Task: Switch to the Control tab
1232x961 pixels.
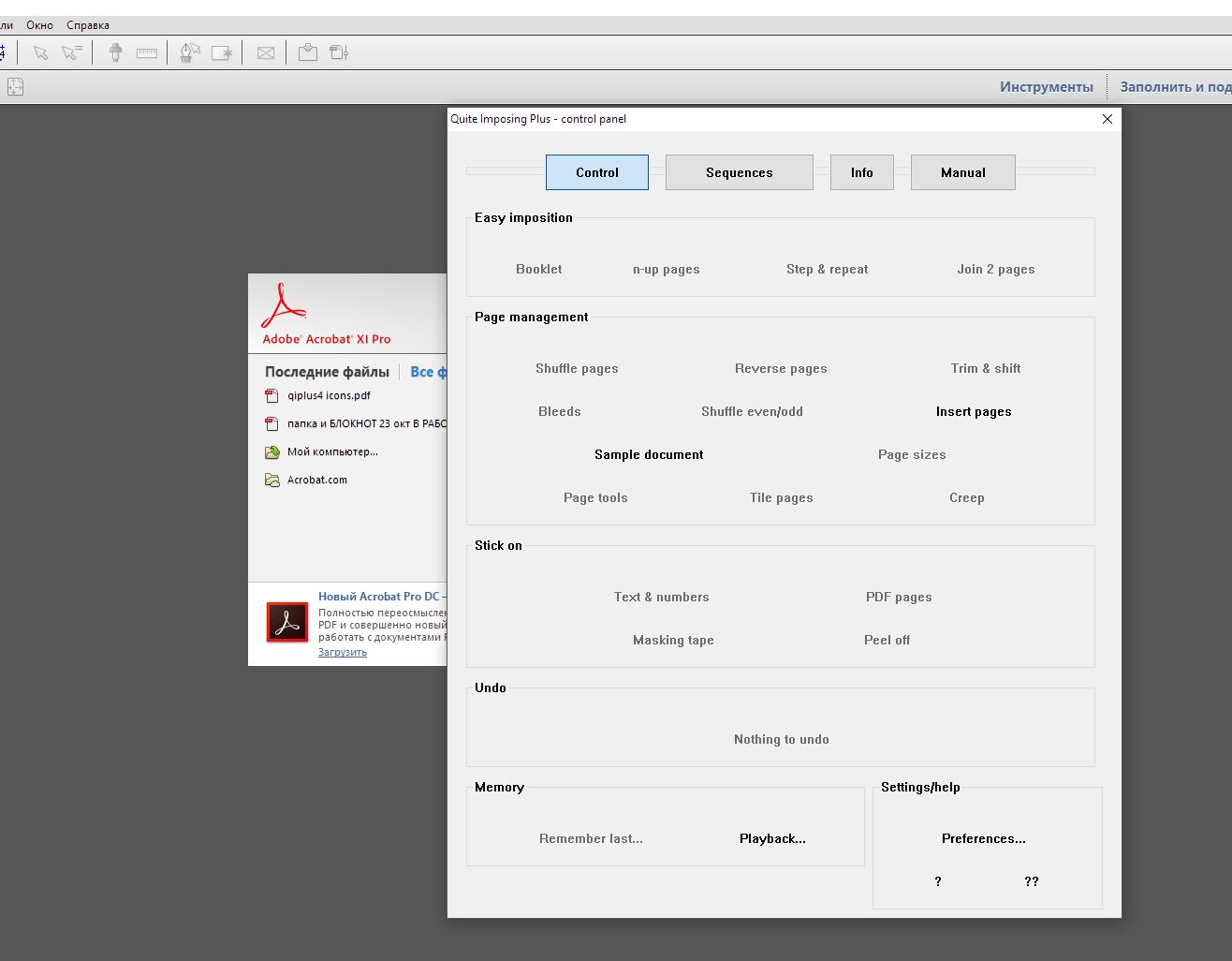Action: [x=597, y=172]
